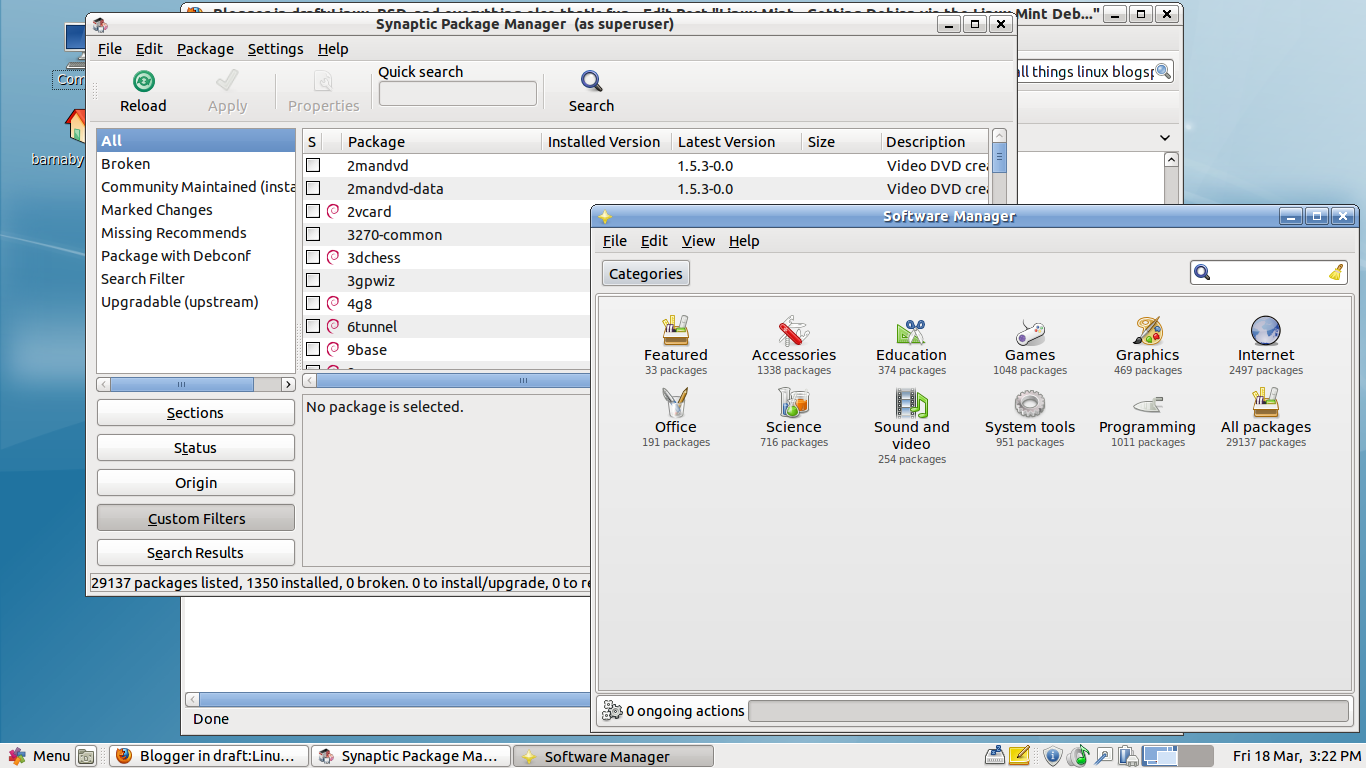Click the Categories button in Software Manager
Viewport: 1366px width, 768px height.
[x=646, y=273]
